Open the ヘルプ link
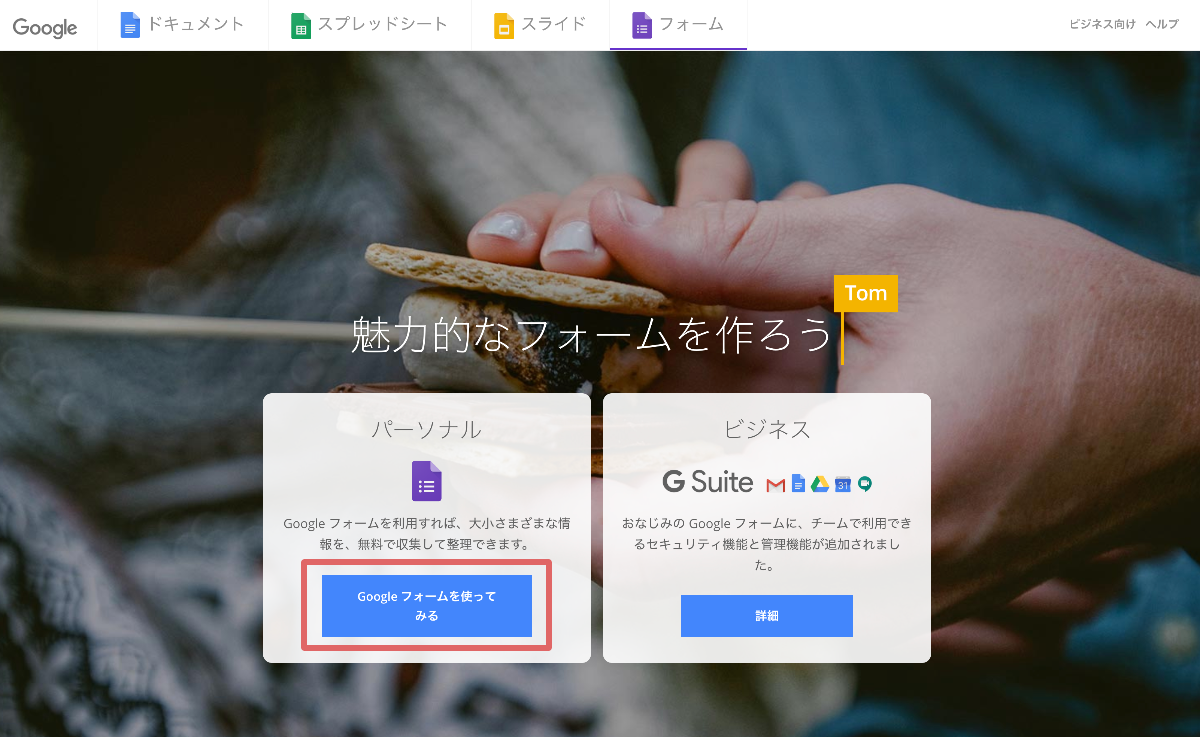The height and width of the screenshot is (737, 1200). click(1162, 24)
